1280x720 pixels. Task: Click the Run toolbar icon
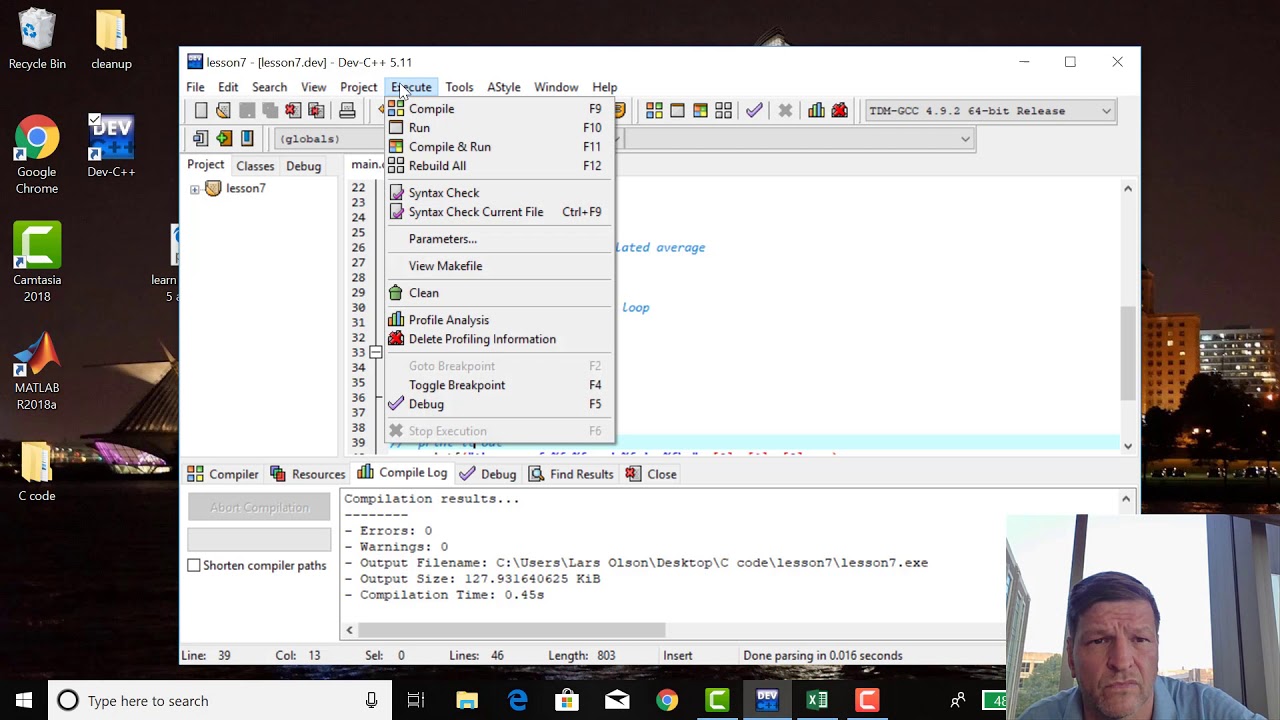coord(677,111)
